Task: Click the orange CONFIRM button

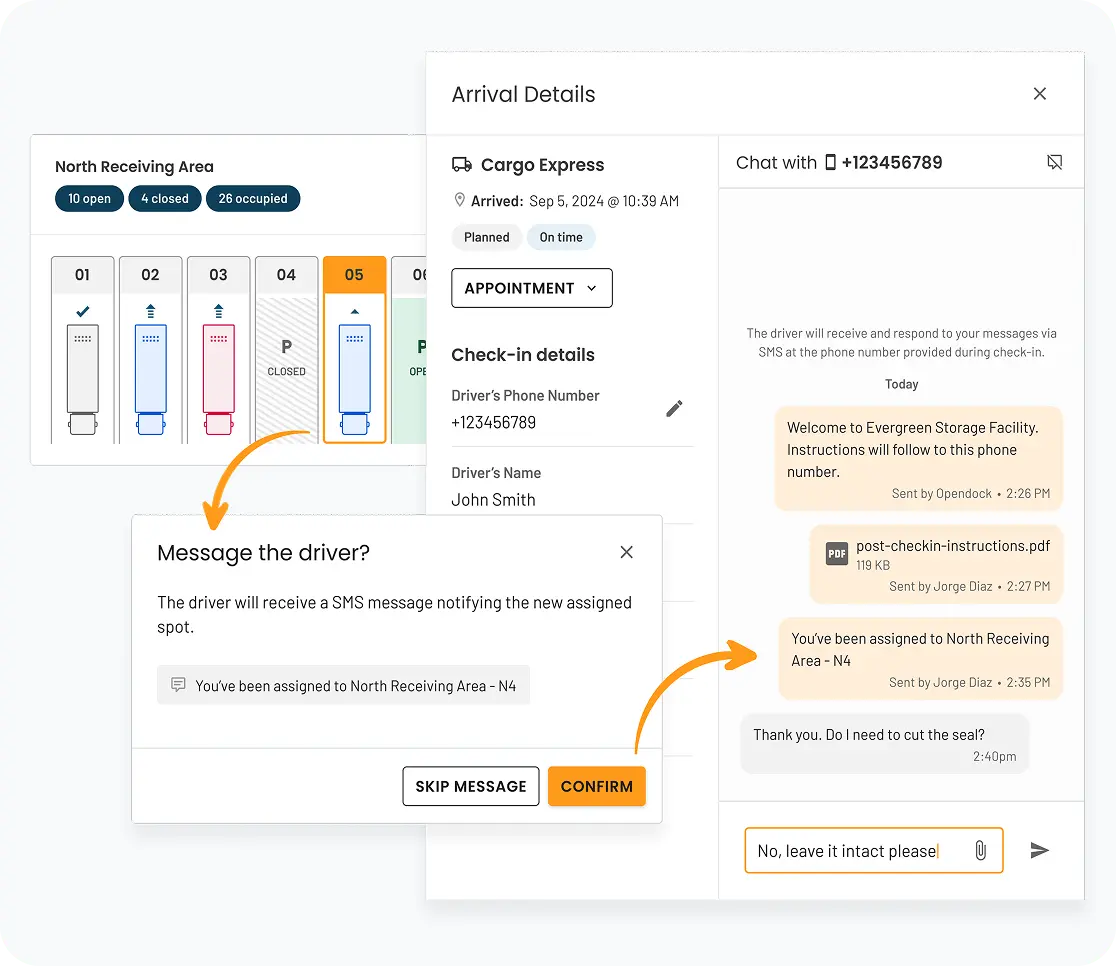Action: (596, 786)
